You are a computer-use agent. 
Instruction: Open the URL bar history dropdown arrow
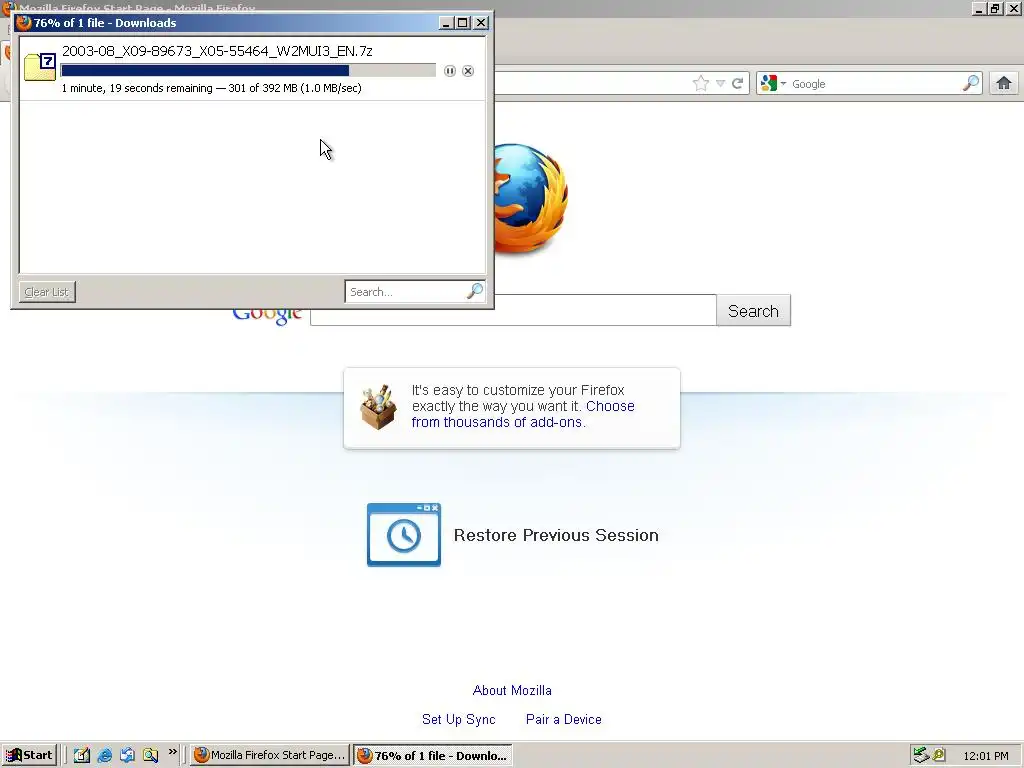(x=720, y=84)
